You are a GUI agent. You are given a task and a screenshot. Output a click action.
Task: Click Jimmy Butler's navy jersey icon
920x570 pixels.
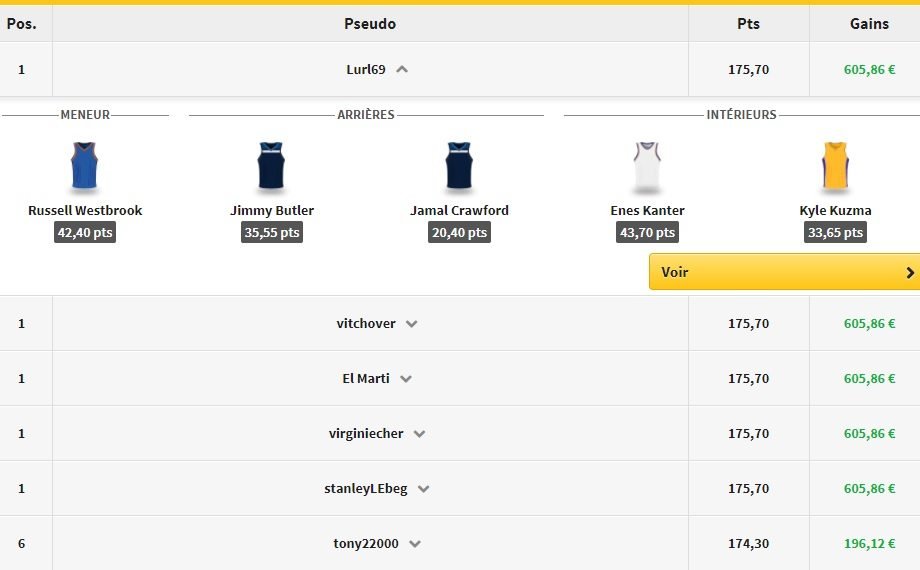pos(272,166)
